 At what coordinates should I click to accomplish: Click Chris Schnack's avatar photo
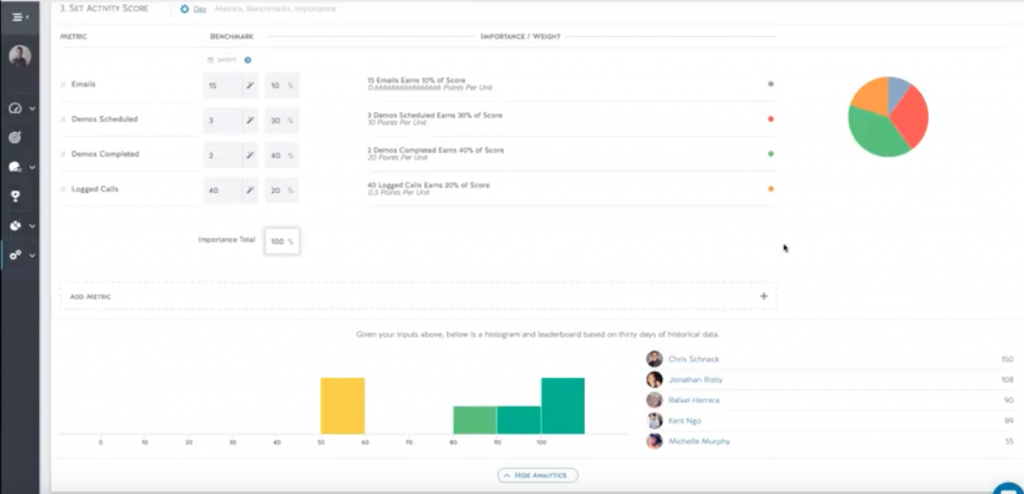[654, 359]
